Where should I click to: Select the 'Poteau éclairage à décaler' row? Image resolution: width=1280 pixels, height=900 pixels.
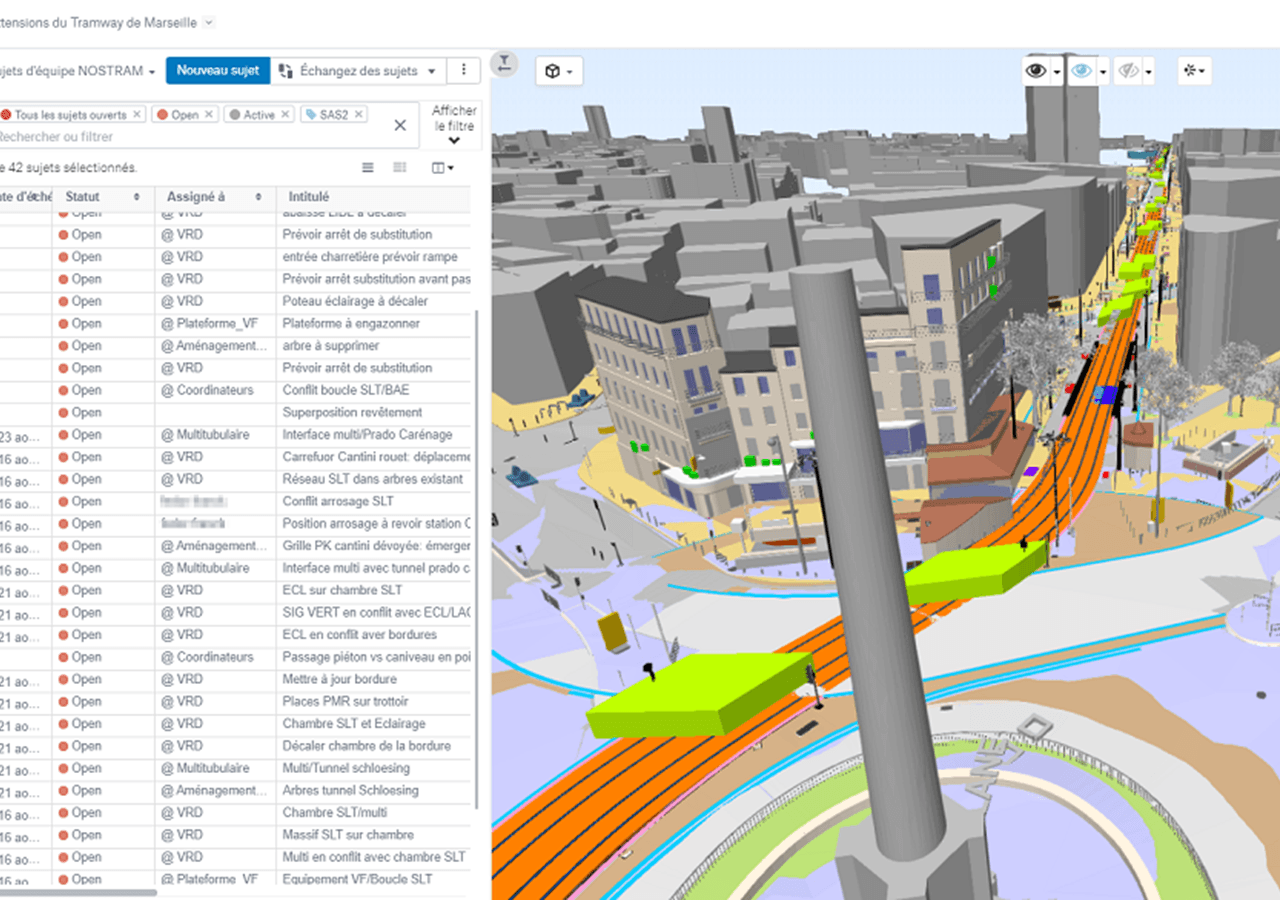235,301
